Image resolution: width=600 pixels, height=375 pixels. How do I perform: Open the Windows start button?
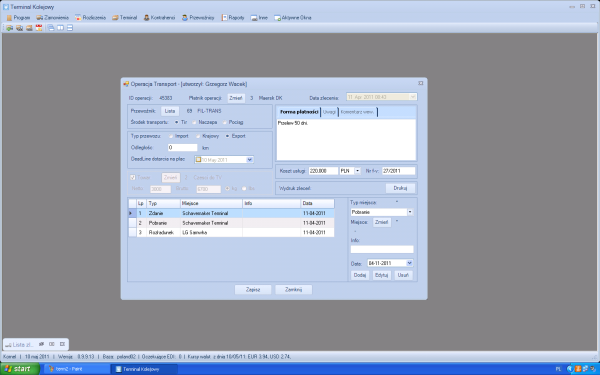point(20,369)
